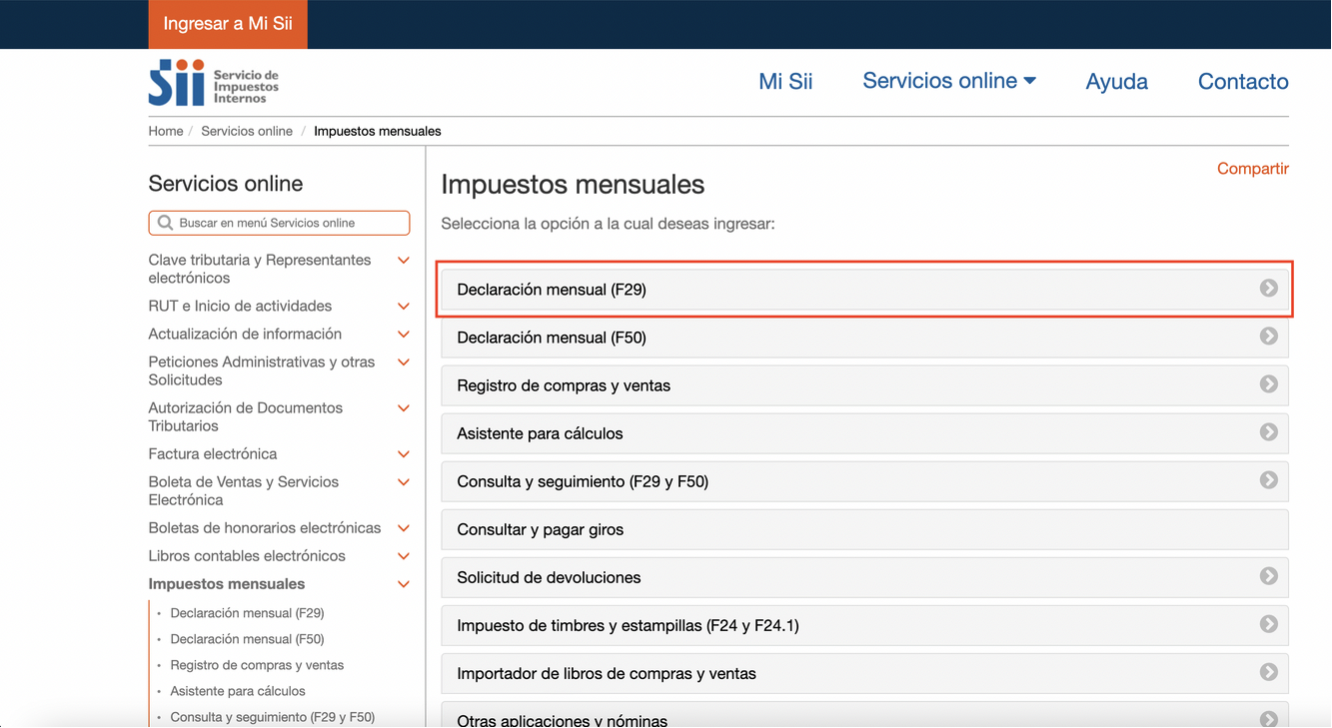Open Mi Sii from the top navigation
Viewport: 1332px width, 728px height.
pos(785,80)
